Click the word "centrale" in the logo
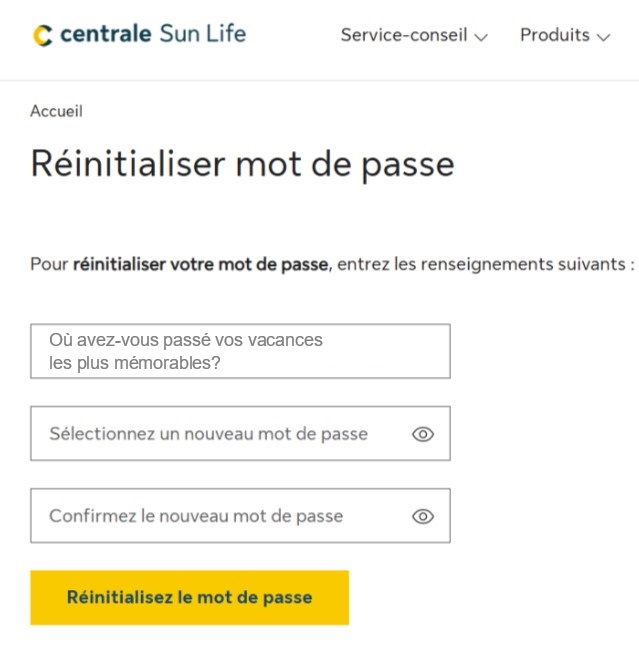The width and height of the screenshot is (639, 660). pyautogui.click(x=106, y=34)
